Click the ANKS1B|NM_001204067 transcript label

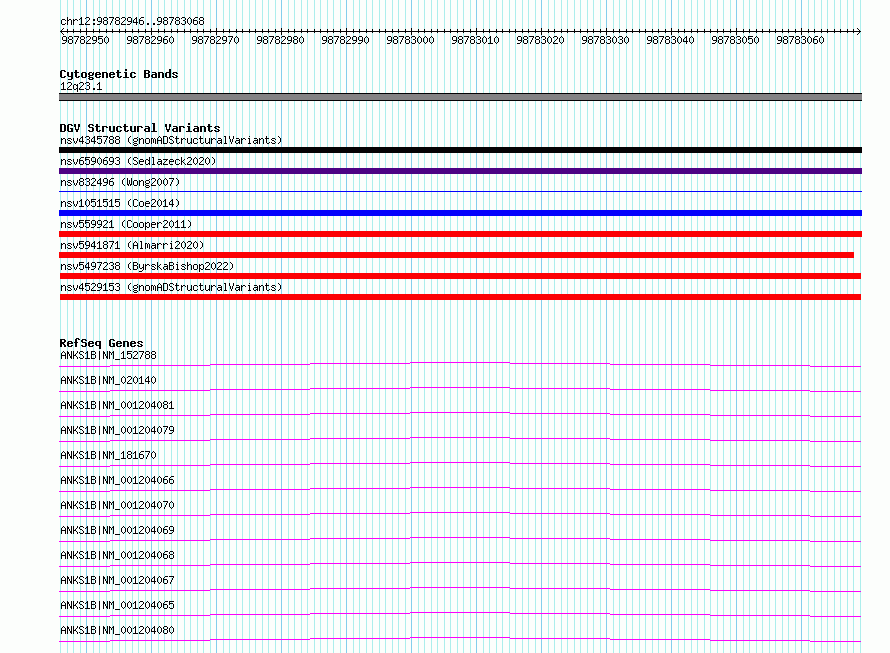click(x=117, y=580)
